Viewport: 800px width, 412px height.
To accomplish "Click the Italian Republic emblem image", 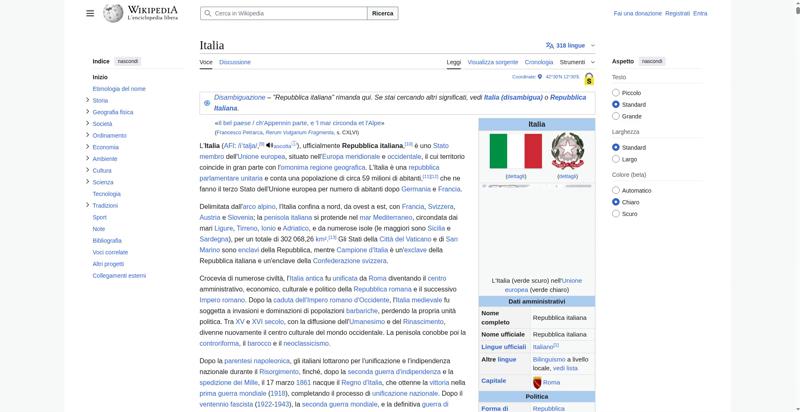I will tap(567, 151).
